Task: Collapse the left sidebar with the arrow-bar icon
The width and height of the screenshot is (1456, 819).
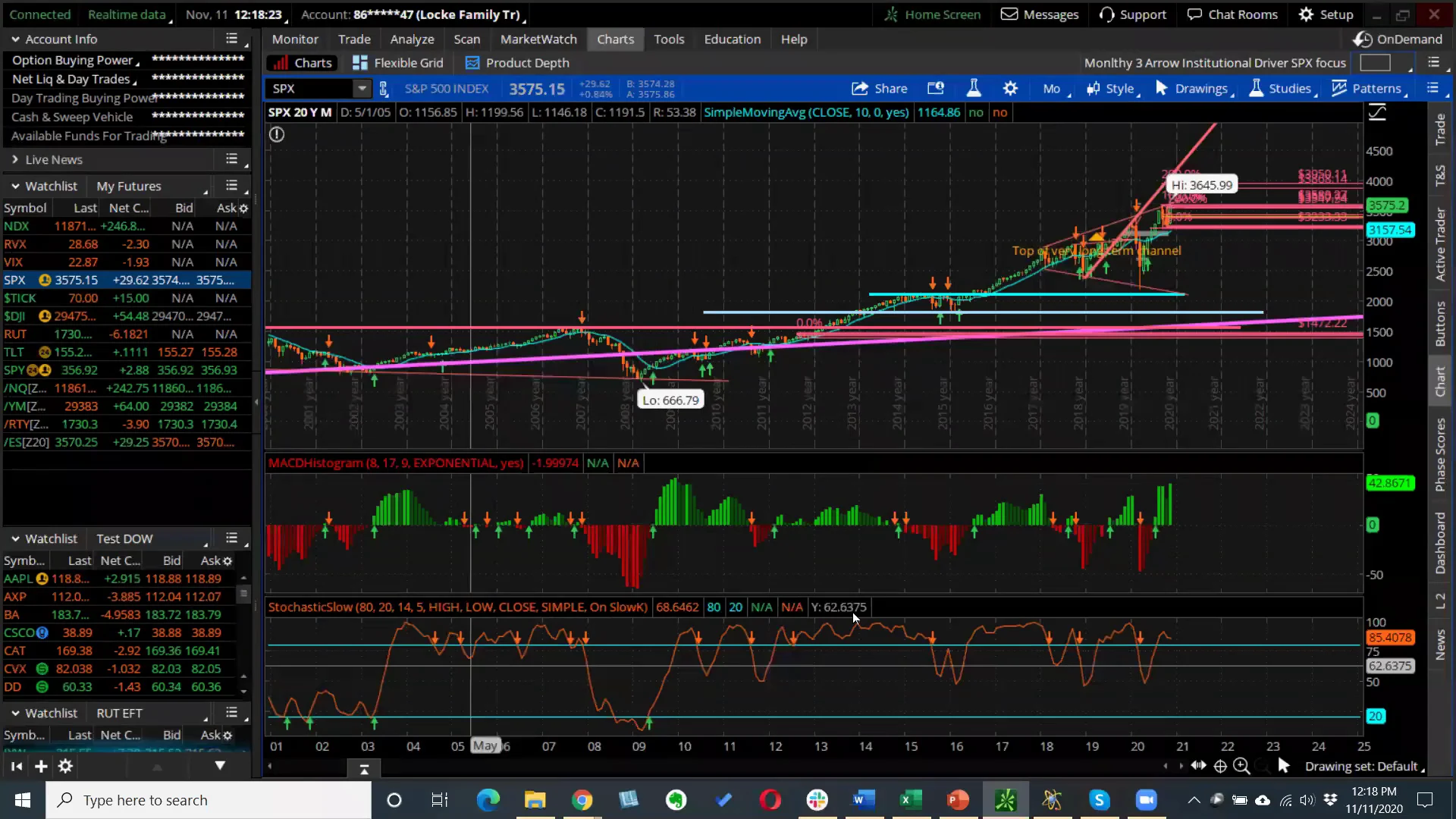Action: pos(17,767)
